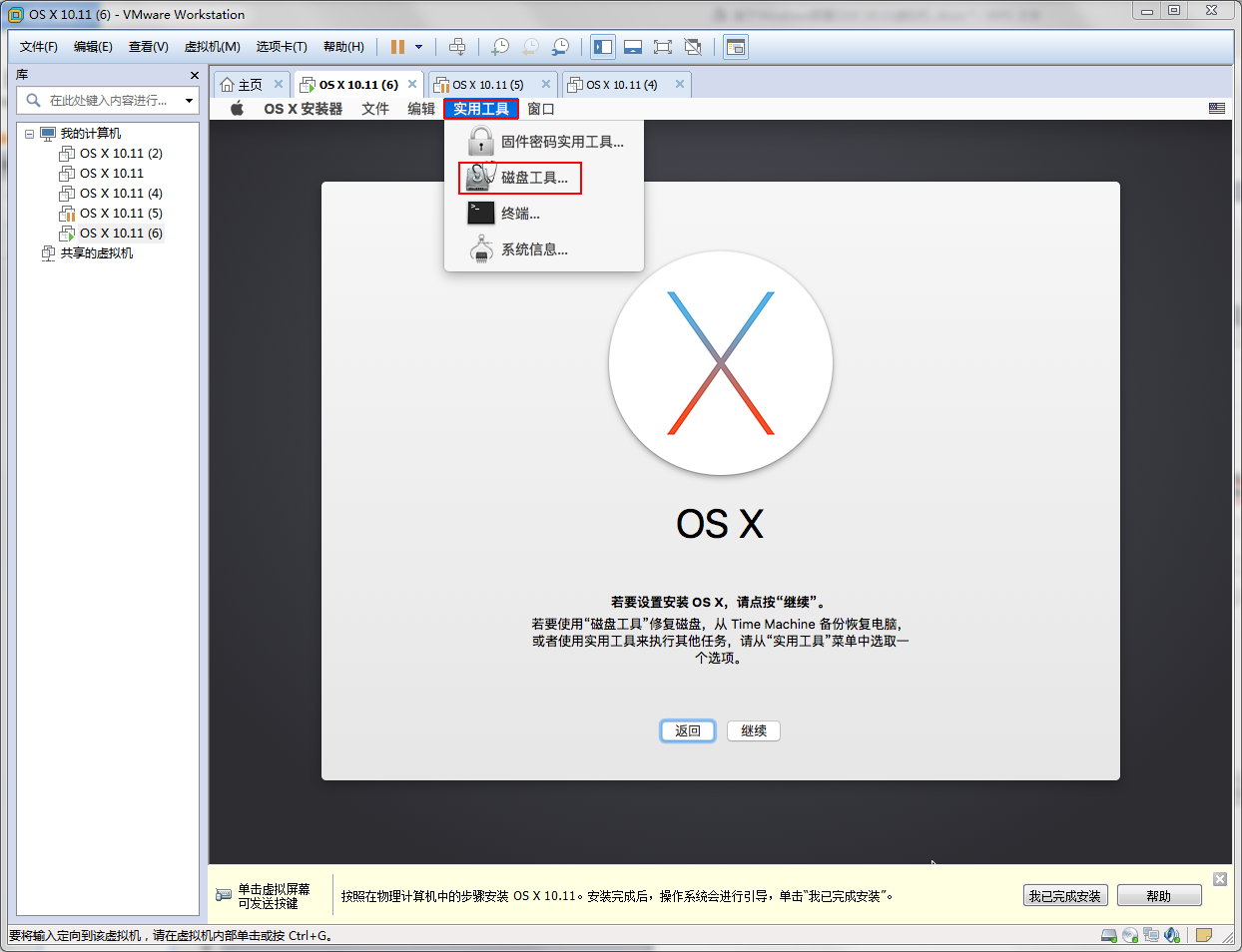Toggle the thumbnail bar display
This screenshot has height=952, width=1242.
[x=633, y=47]
